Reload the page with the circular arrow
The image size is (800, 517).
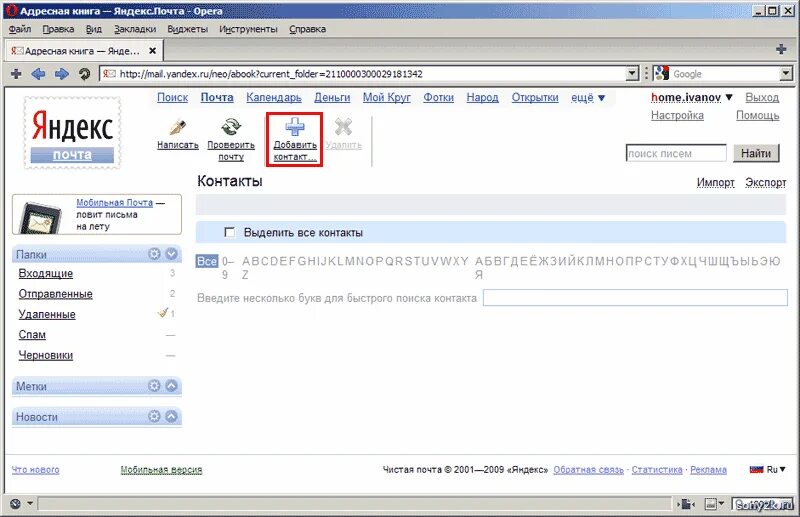point(84,74)
